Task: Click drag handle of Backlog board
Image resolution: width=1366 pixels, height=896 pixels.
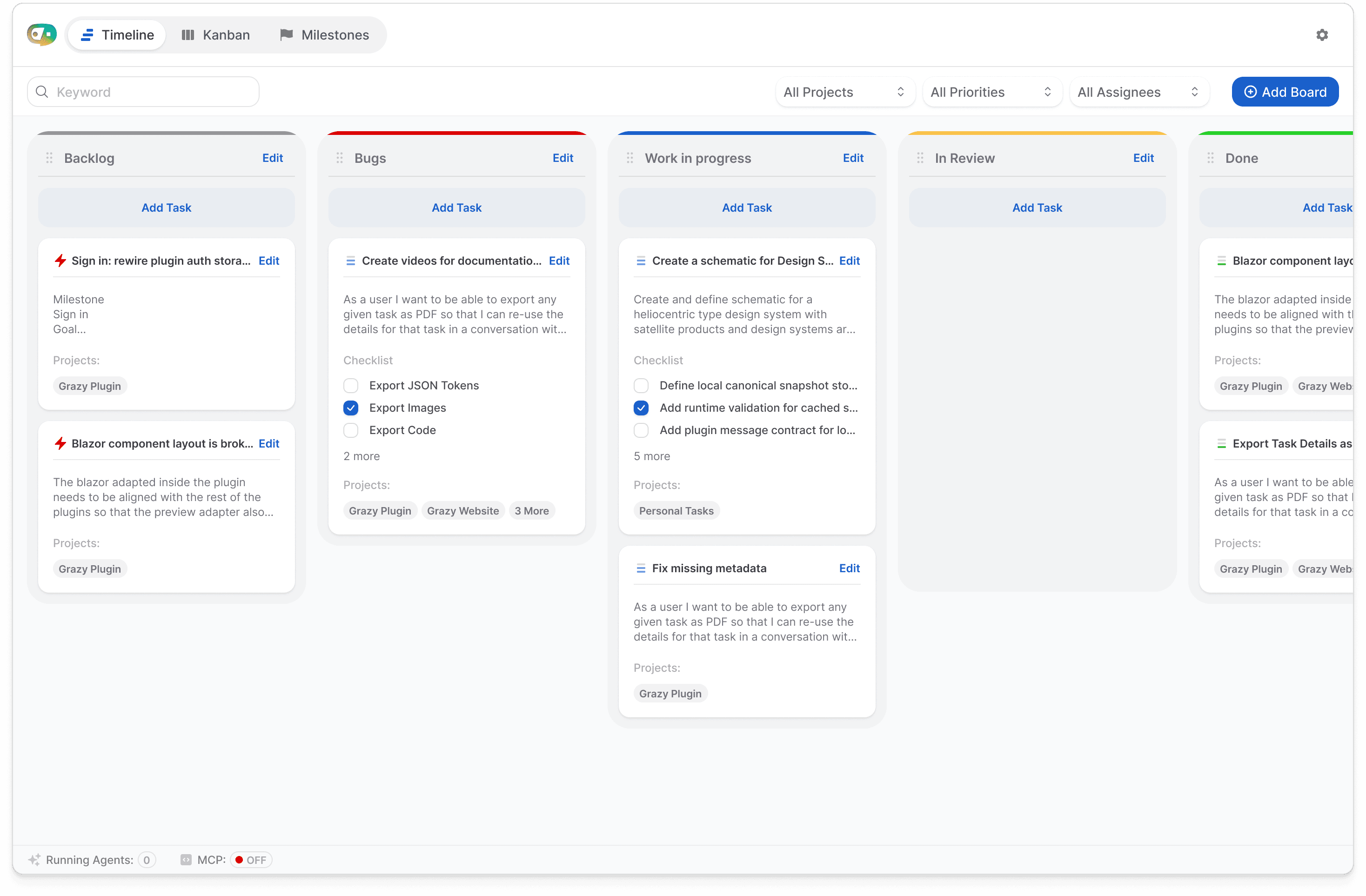Action: 49,158
